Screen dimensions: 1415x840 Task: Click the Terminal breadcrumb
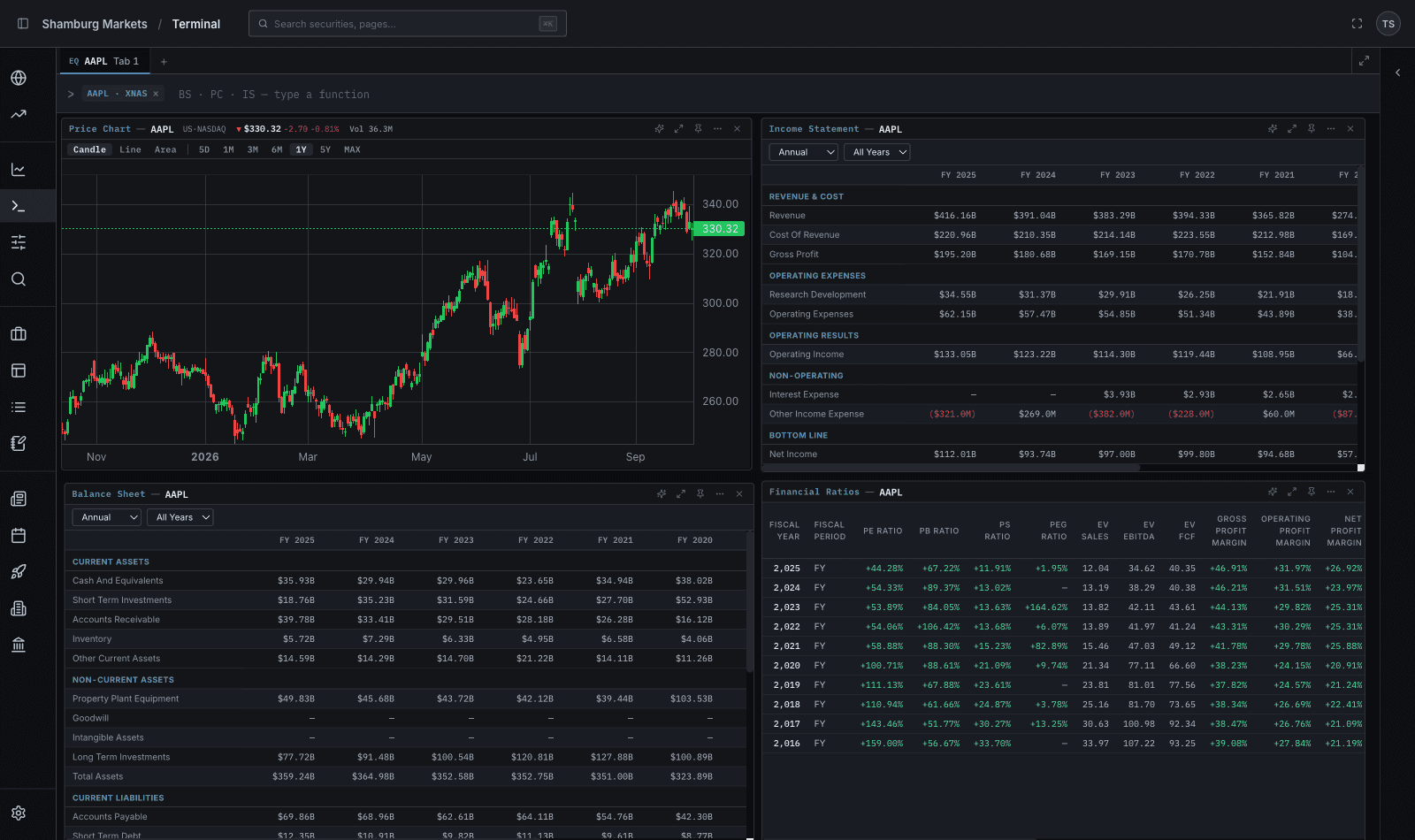196,24
